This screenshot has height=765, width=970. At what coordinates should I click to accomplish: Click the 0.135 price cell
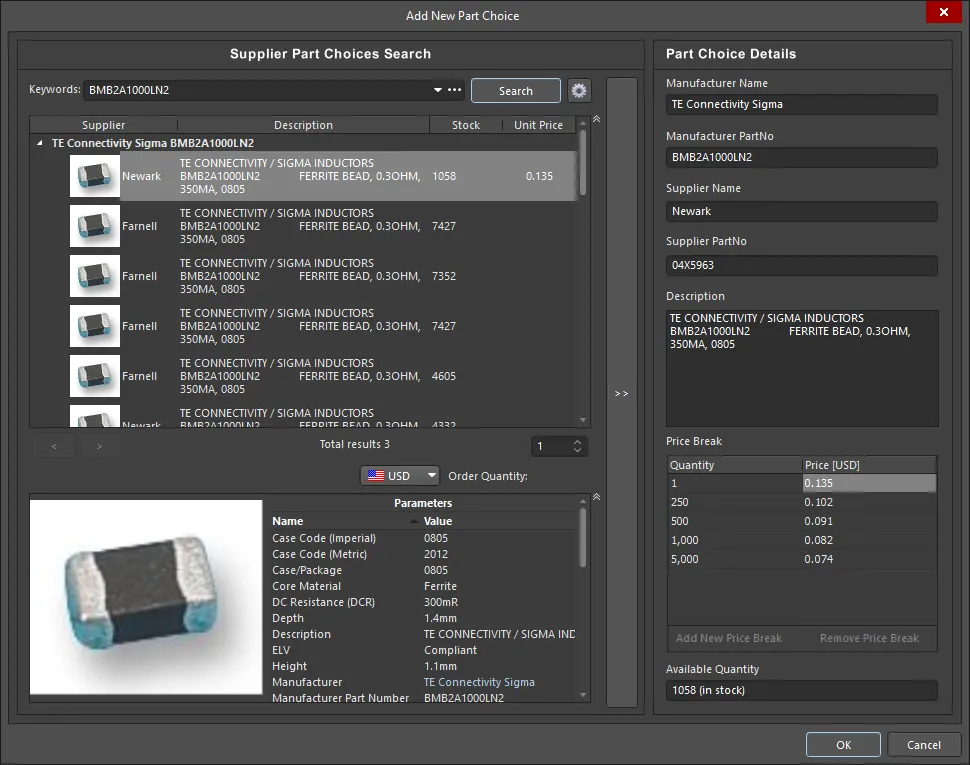[869, 483]
